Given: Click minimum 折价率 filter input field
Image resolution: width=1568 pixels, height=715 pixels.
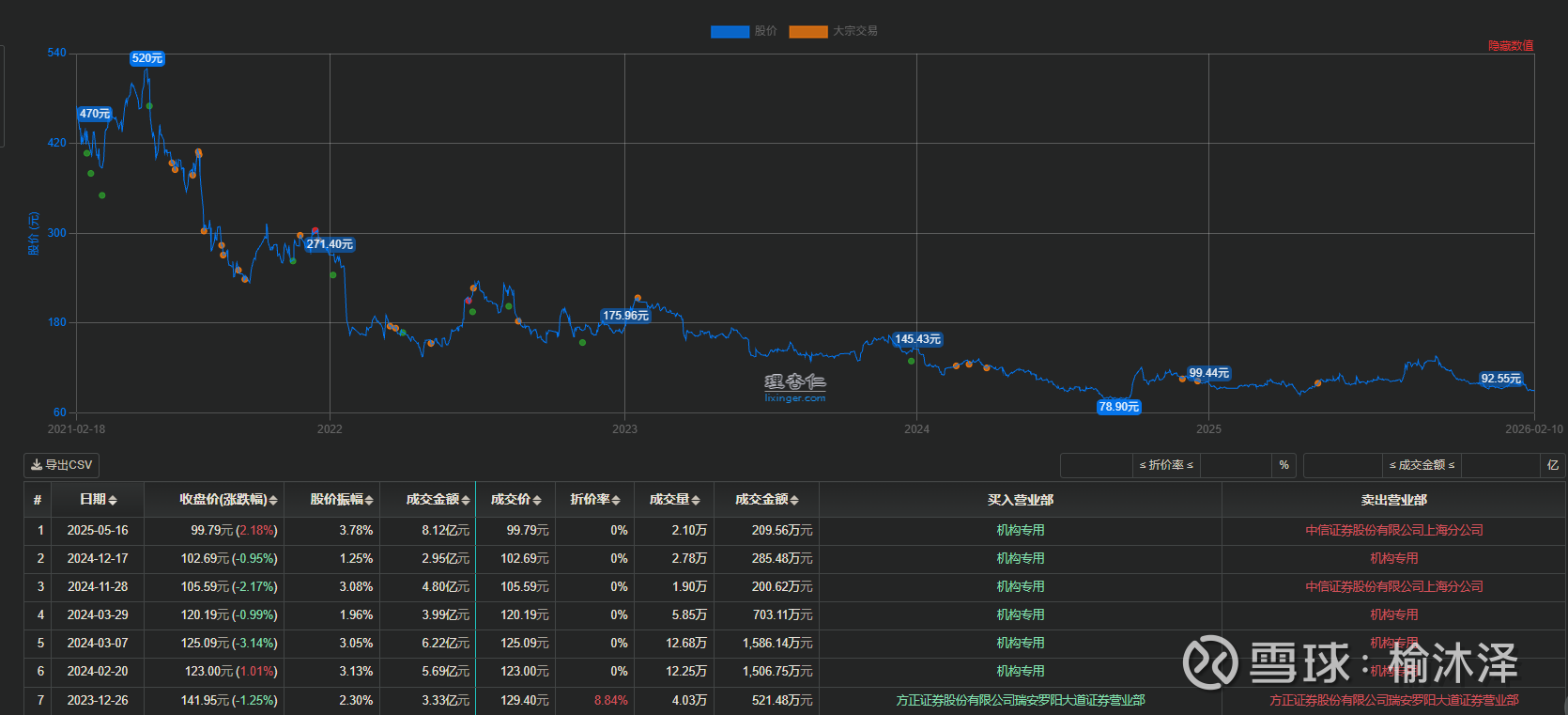Looking at the screenshot, I should pos(1097,465).
